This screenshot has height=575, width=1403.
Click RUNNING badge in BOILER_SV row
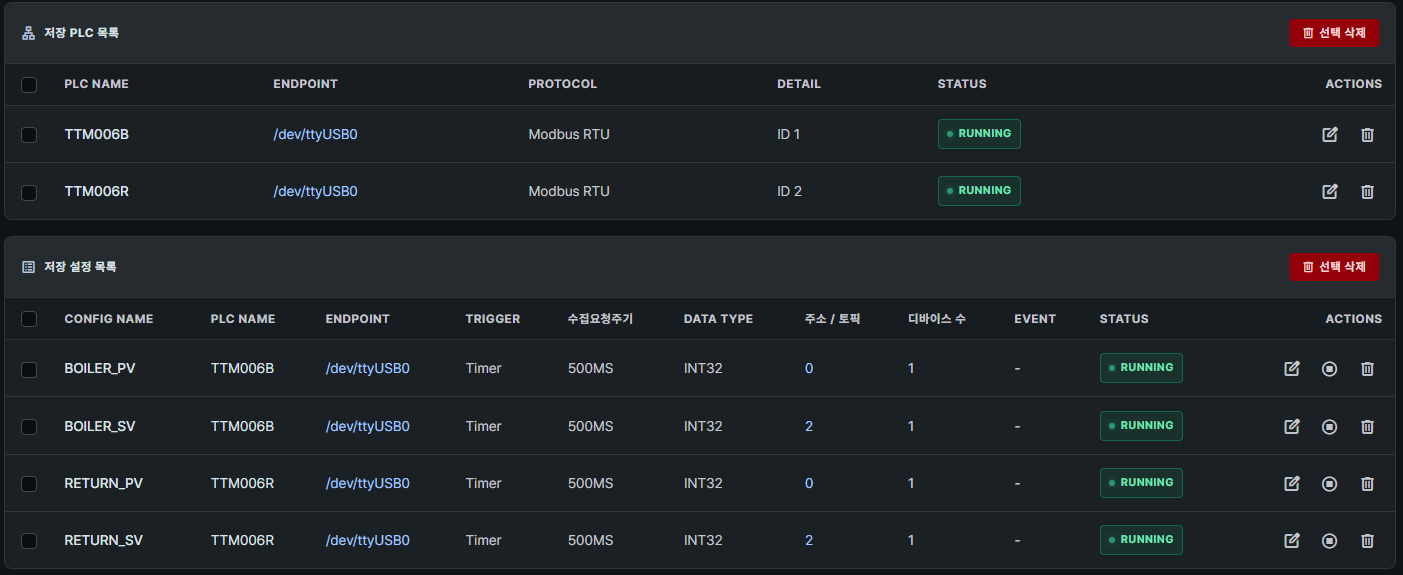[1141, 426]
